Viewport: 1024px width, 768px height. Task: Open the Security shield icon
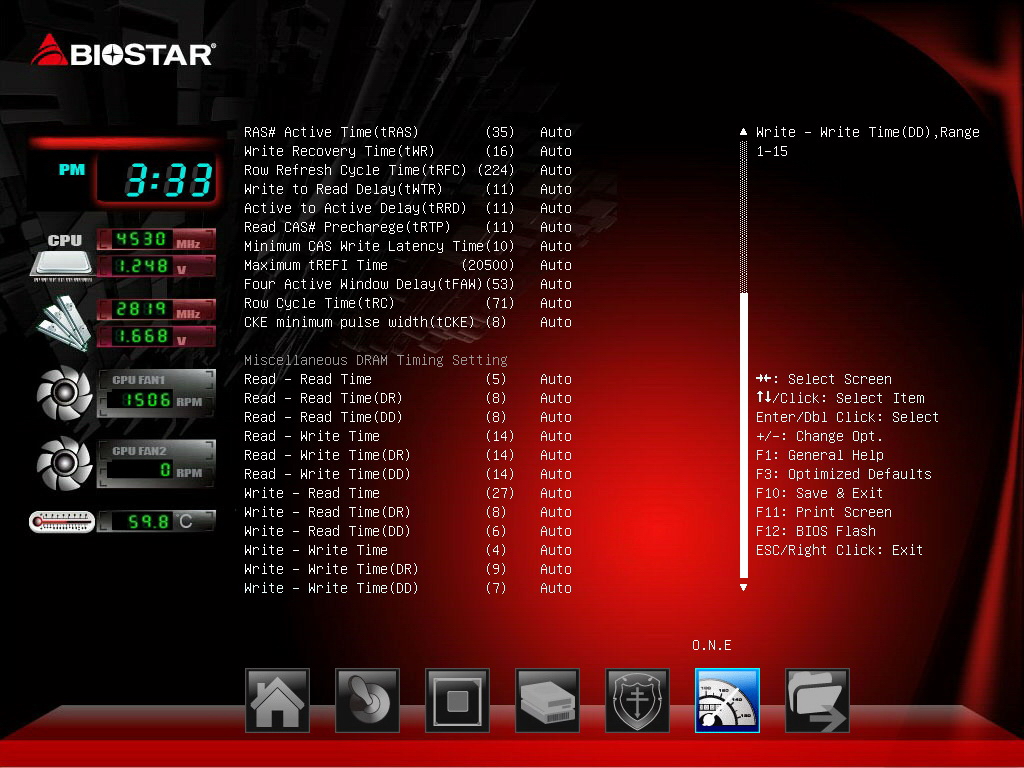click(637, 700)
